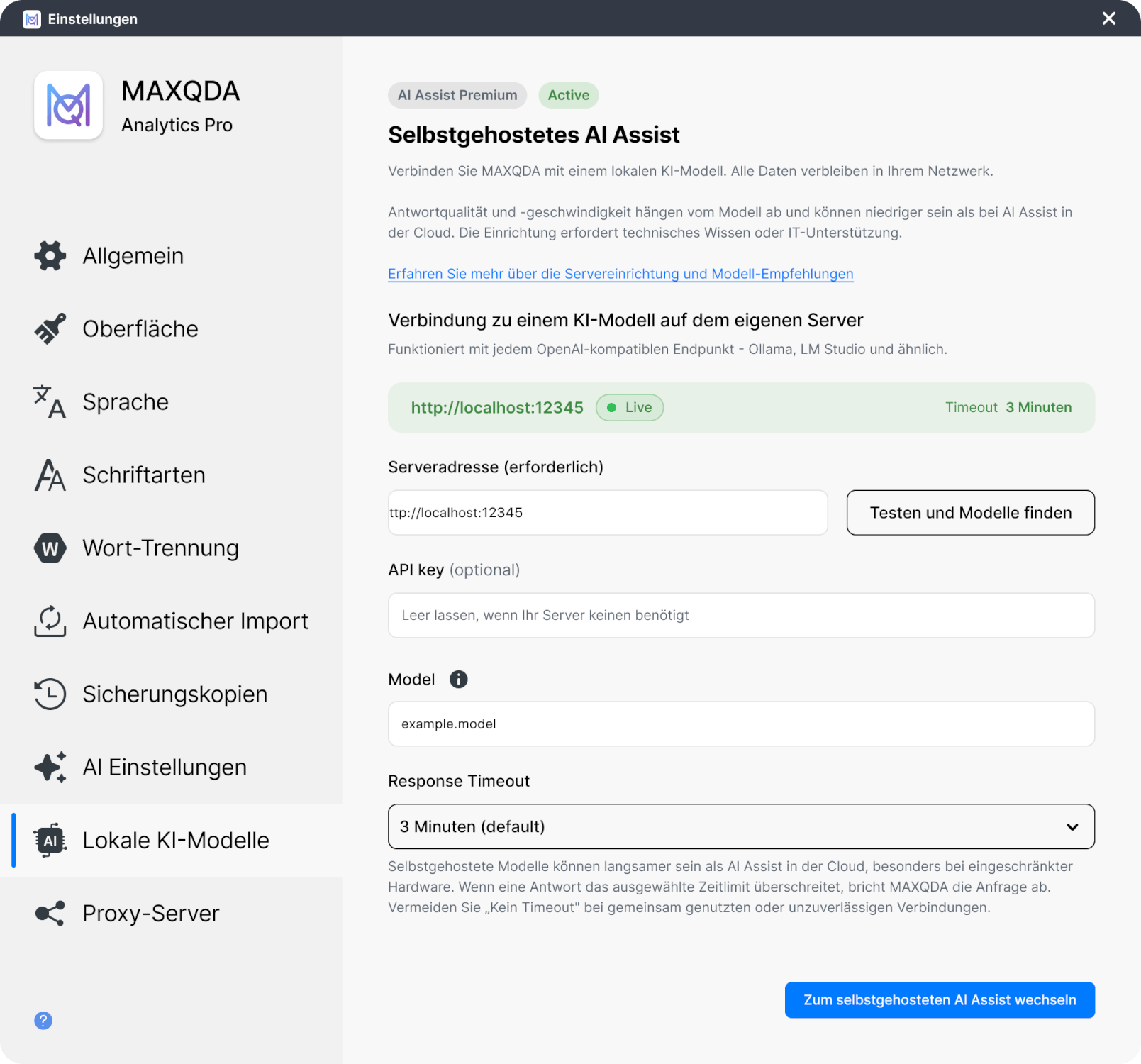
Task: Click the Selbstgehostetes AI Assist heading
Action: 533,135
